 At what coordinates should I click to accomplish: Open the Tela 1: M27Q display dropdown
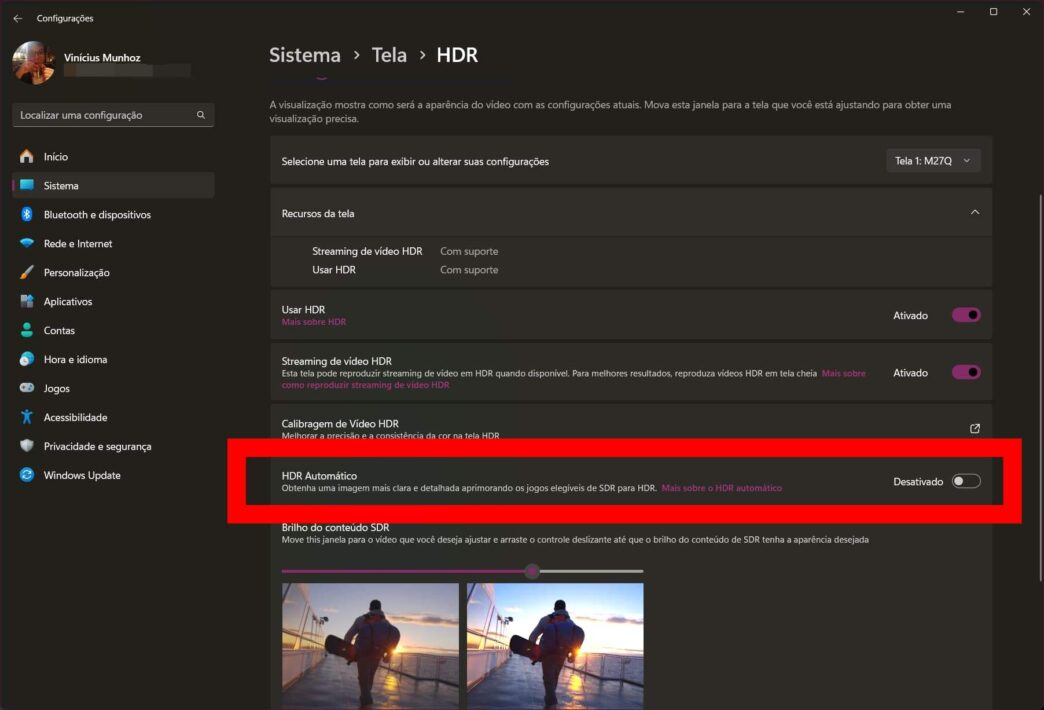[933, 160]
